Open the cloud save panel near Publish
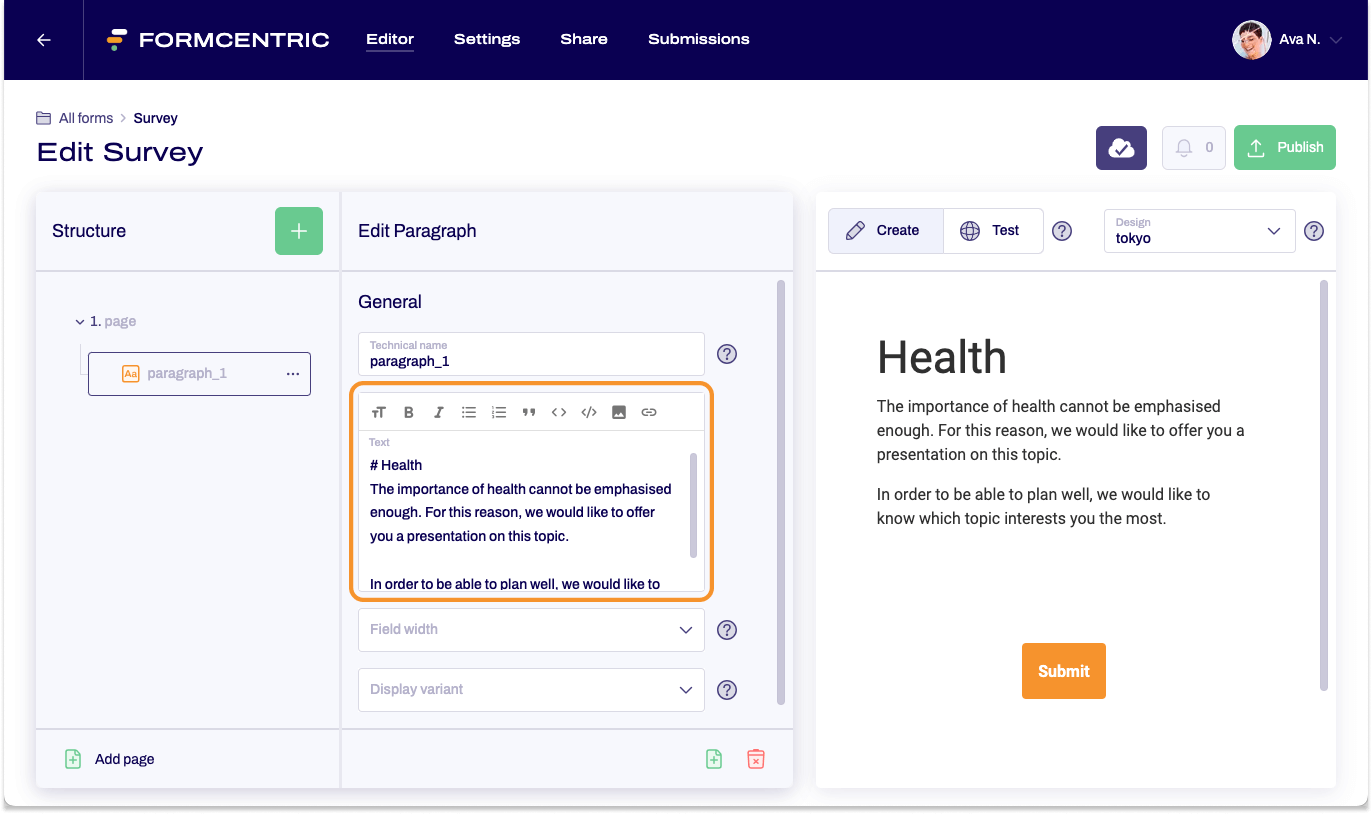The height and width of the screenshot is (814, 1372). click(1121, 147)
